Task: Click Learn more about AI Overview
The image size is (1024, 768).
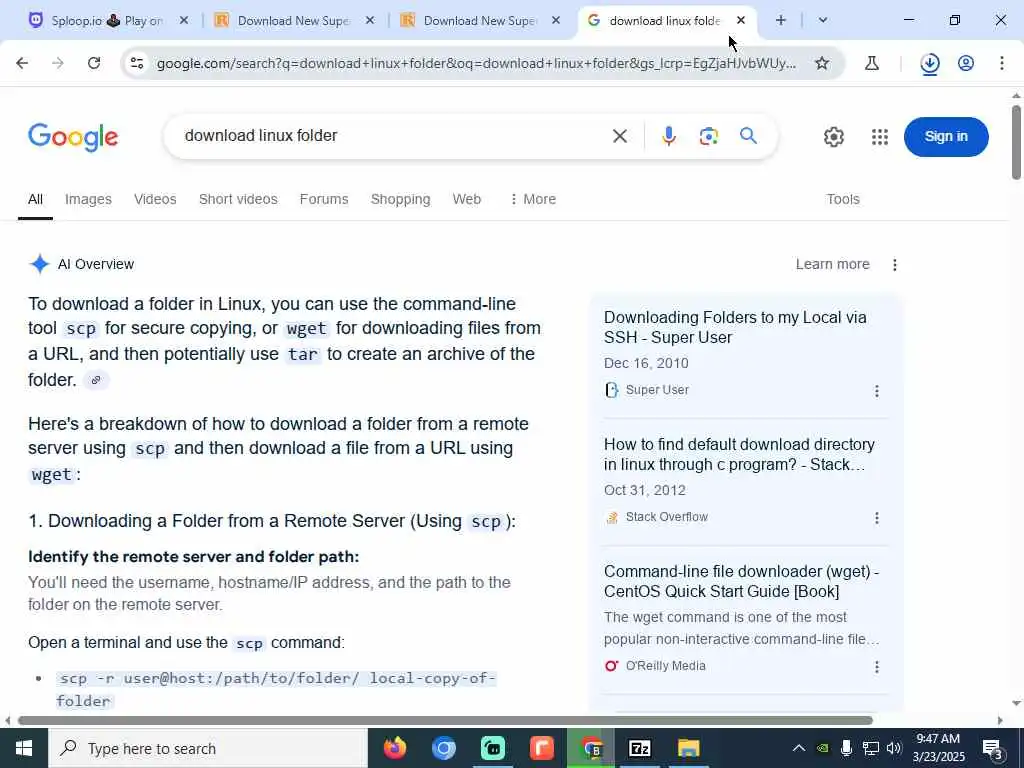Action: 832,264
